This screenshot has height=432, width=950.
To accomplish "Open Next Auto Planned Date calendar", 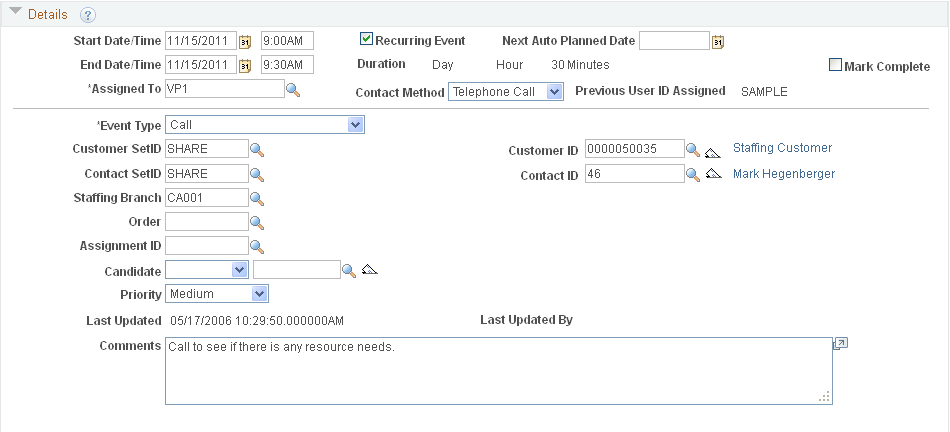I will pyautogui.click(x=718, y=42).
